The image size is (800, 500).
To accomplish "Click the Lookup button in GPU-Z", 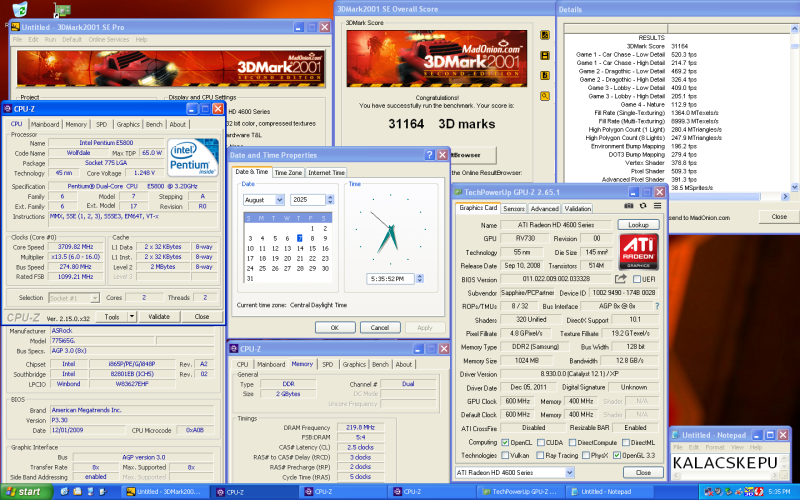I will 638,225.
